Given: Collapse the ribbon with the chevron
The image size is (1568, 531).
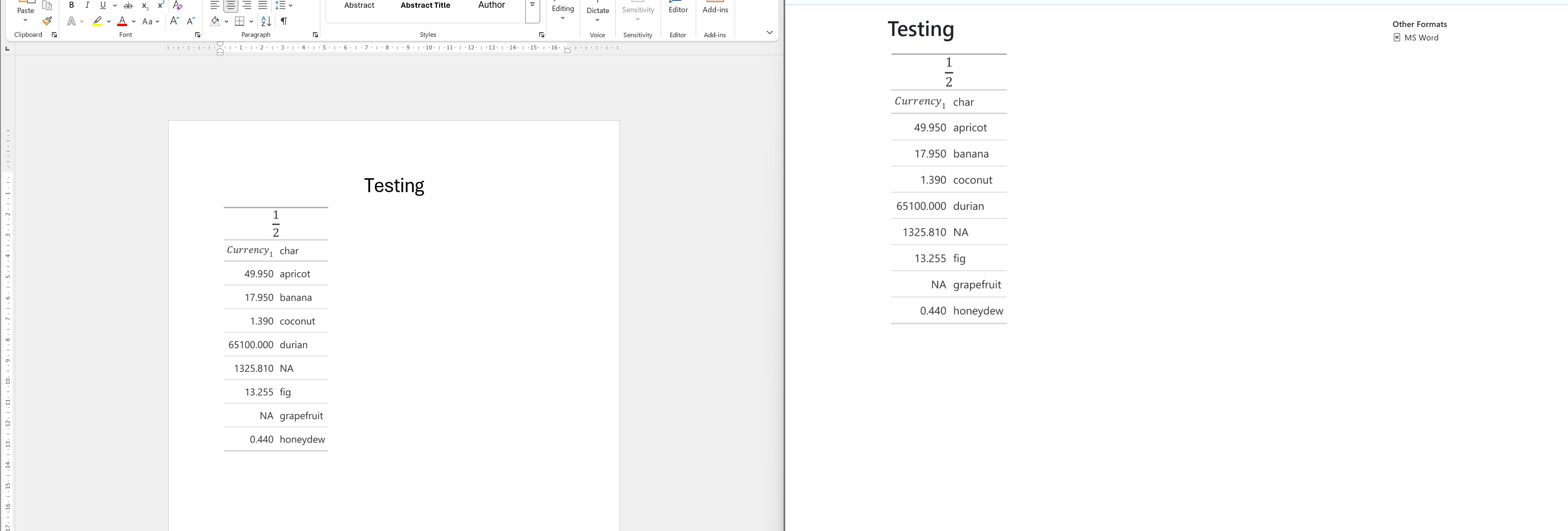Looking at the screenshot, I should 769,33.
